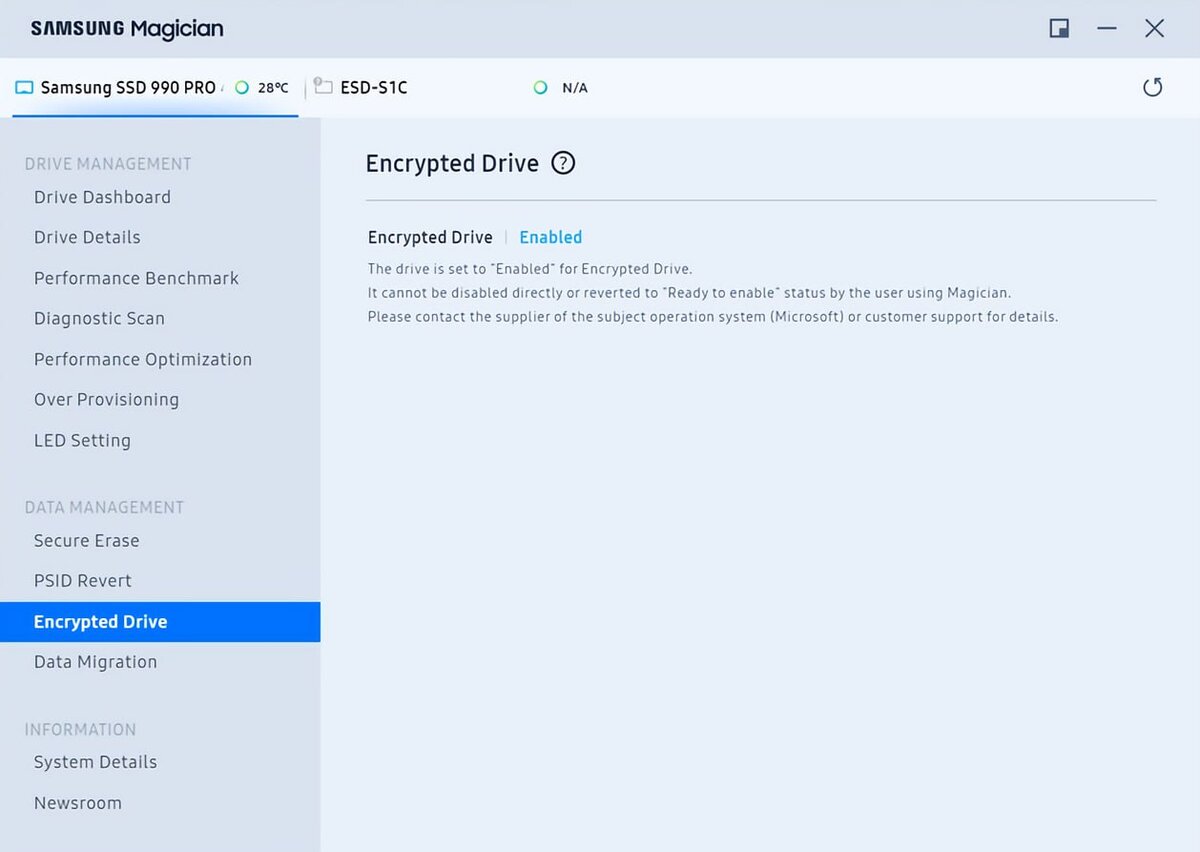This screenshot has width=1200, height=852.
Task: Click the Samsung Magician logo
Action: click(x=127, y=29)
